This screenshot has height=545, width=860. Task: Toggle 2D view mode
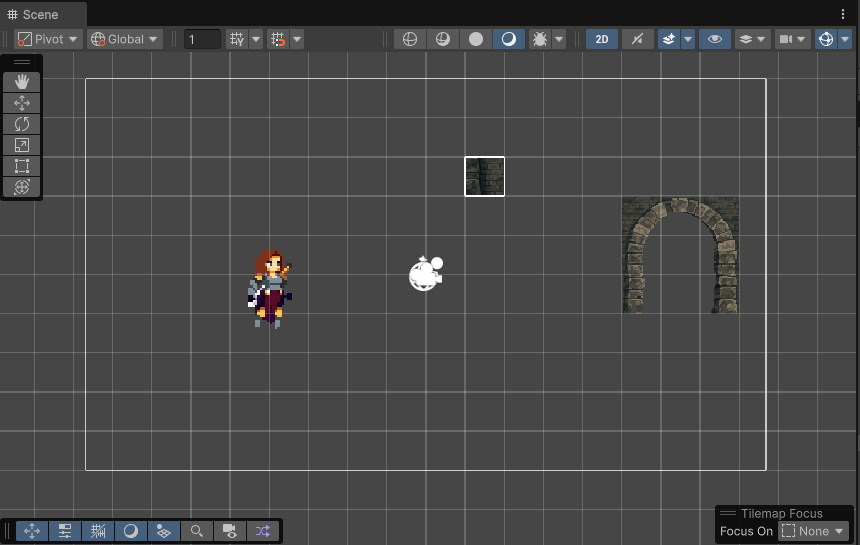[x=602, y=39]
